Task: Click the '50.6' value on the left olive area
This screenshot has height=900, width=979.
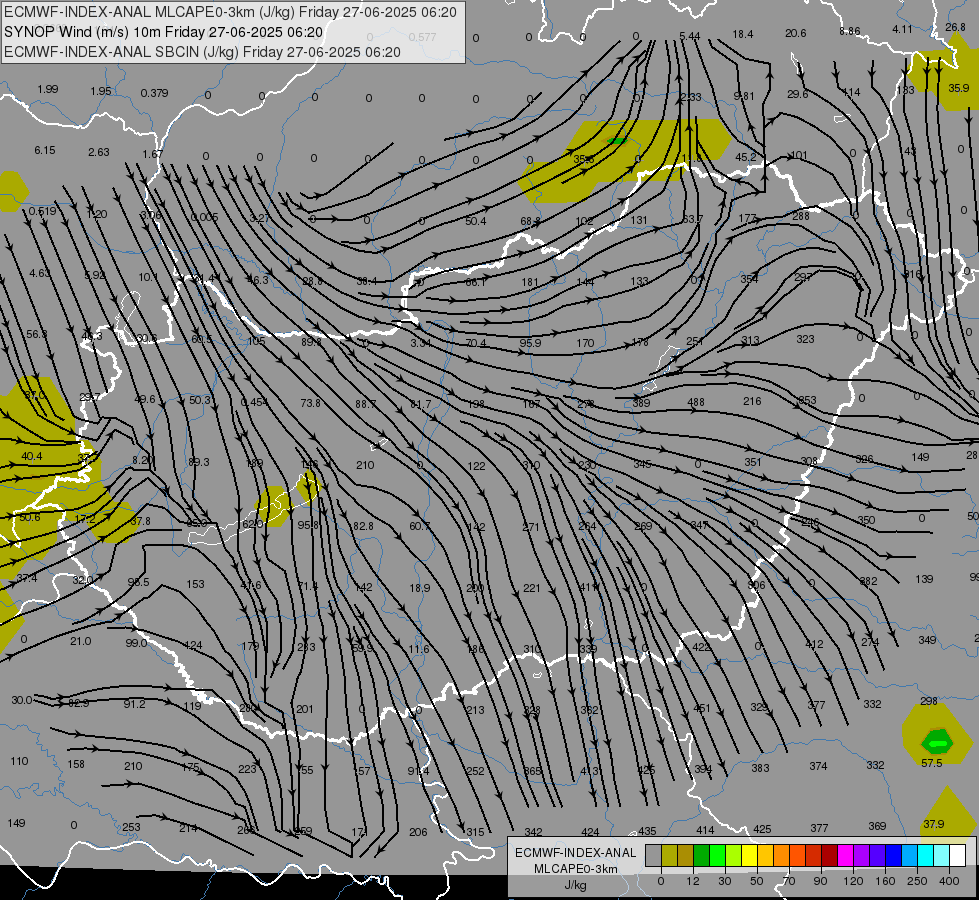Action: (x=29, y=517)
